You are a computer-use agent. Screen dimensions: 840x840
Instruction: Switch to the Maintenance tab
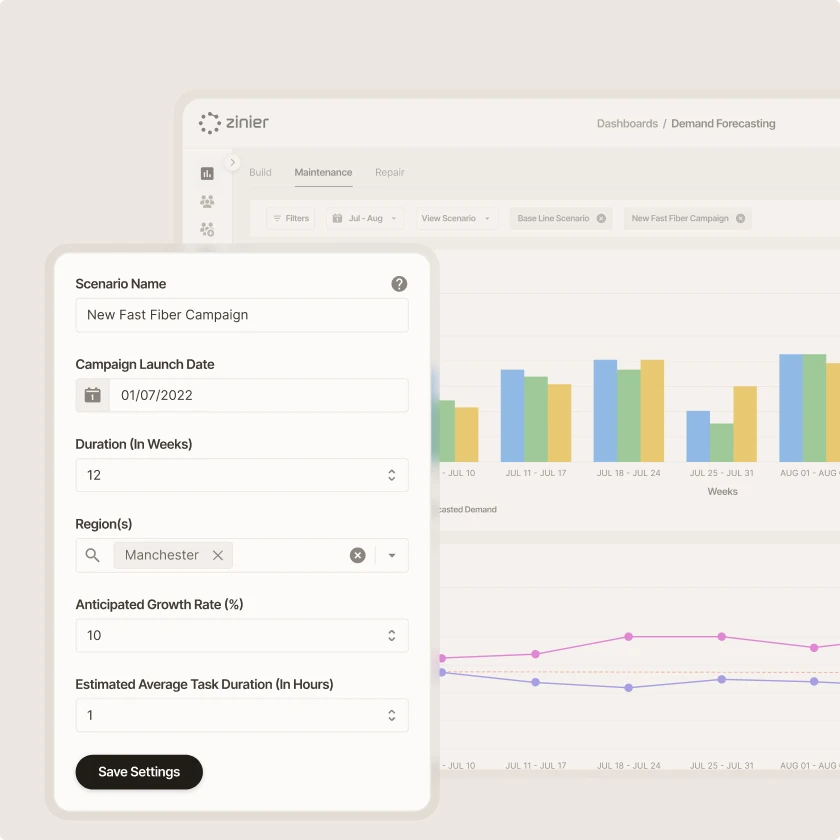tap(323, 172)
